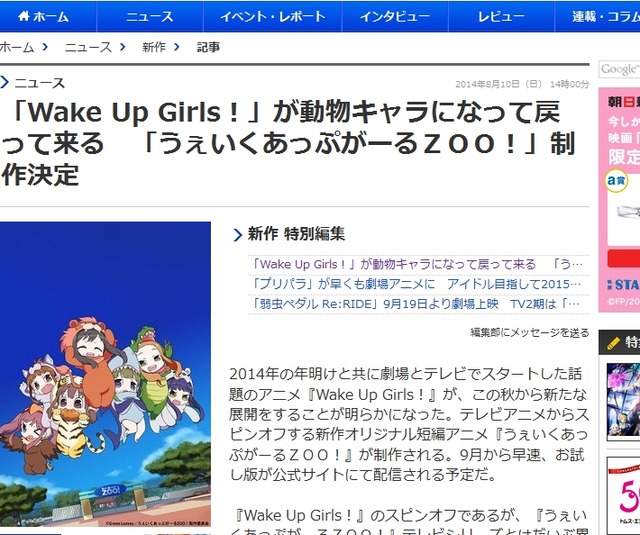Viewport: 640px width, 535px height.
Task: Open the プリパラ 劇場アニメ related link
Action: (416, 284)
